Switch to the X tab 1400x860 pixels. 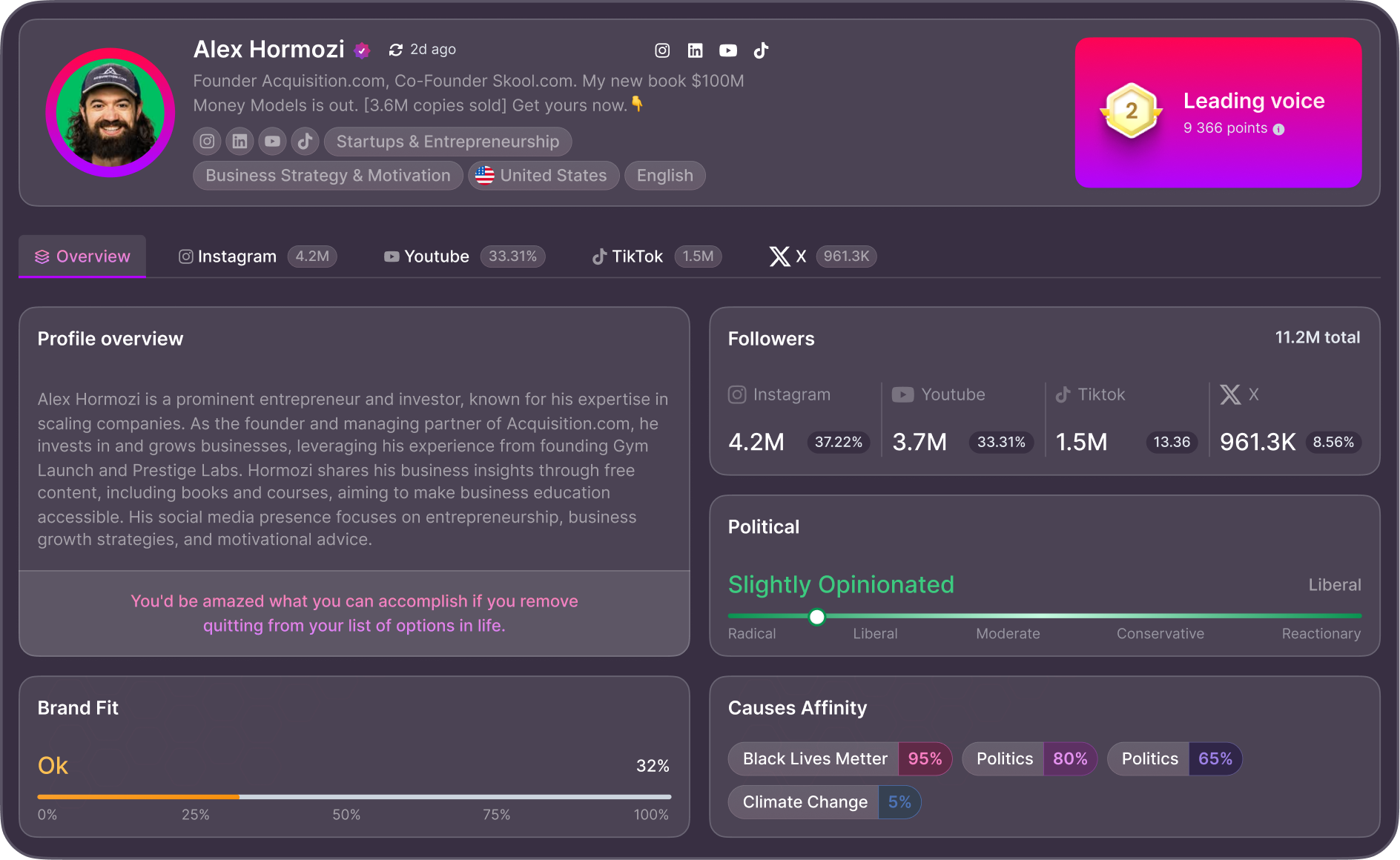tap(822, 257)
